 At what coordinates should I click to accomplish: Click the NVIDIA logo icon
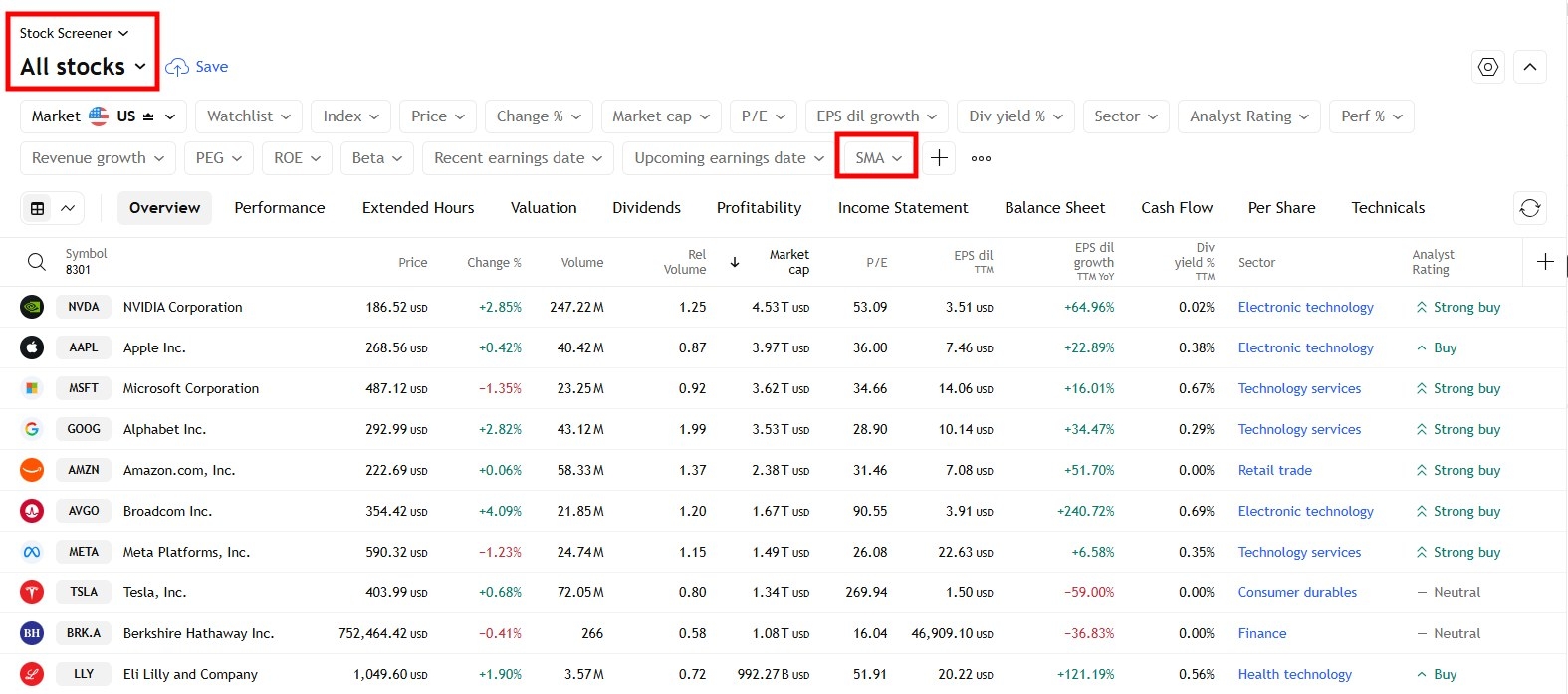tap(32, 307)
